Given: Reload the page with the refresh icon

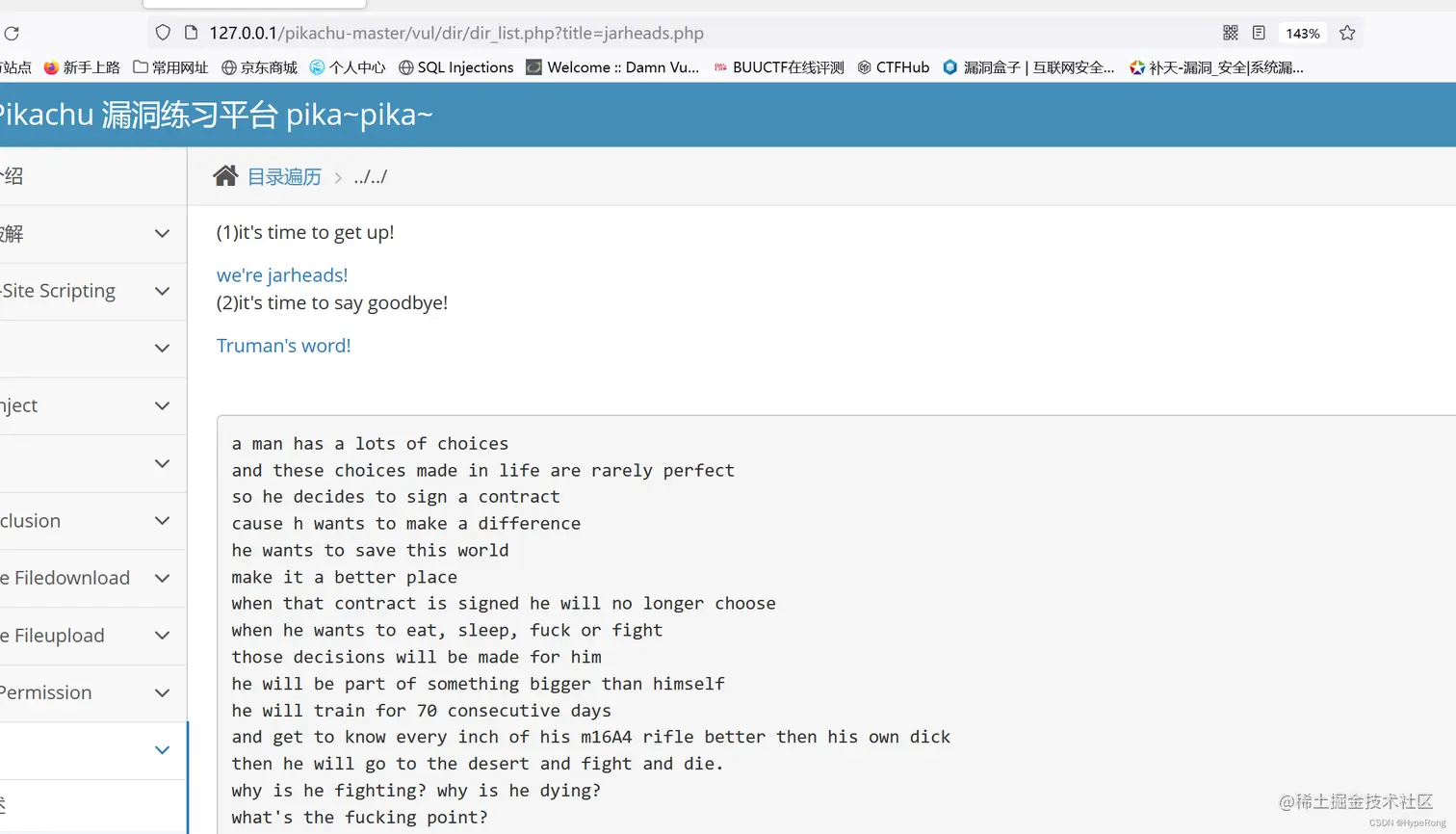Looking at the screenshot, I should coord(12,33).
